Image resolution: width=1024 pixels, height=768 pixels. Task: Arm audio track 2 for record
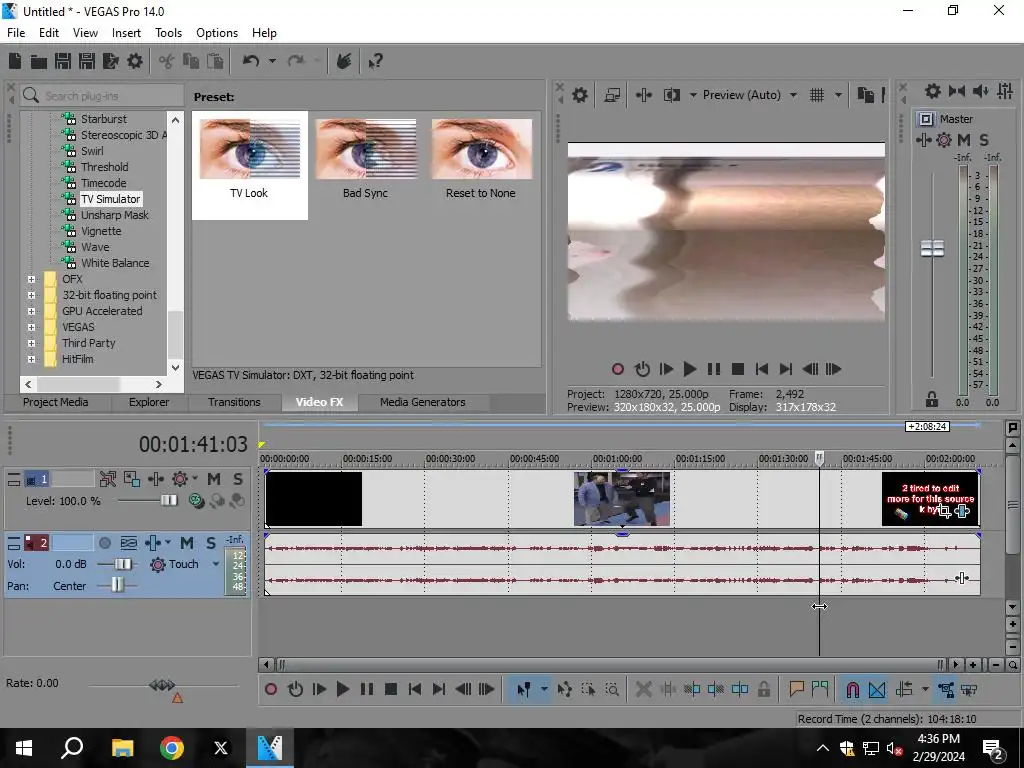pyautogui.click(x=104, y=543)
